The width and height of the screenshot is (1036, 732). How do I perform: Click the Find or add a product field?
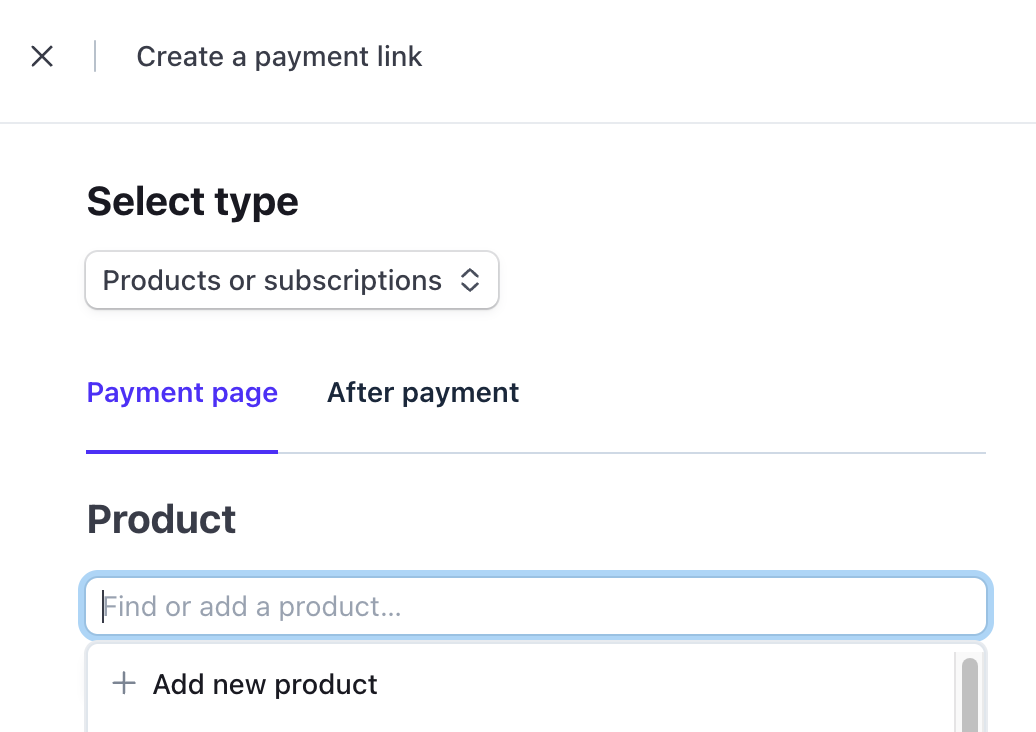535,606
